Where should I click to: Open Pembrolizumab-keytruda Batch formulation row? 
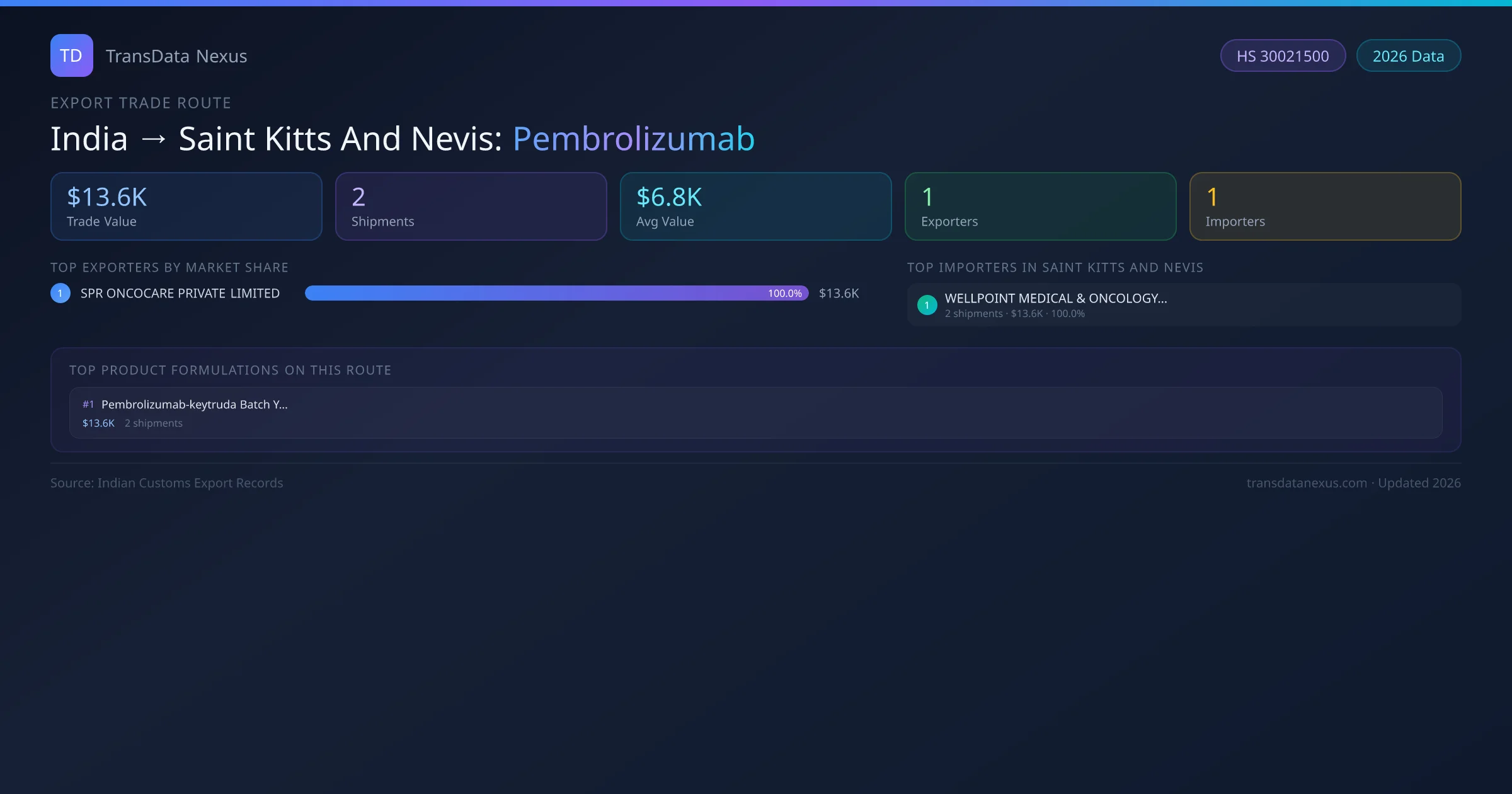tap(194, 405)
